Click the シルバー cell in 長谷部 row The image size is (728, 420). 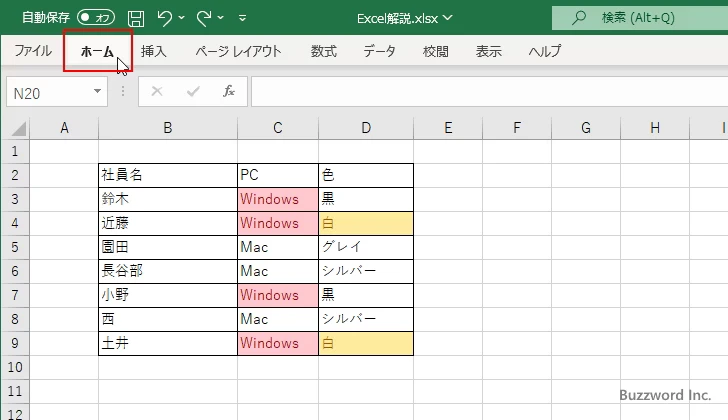(x=366, y=271)
